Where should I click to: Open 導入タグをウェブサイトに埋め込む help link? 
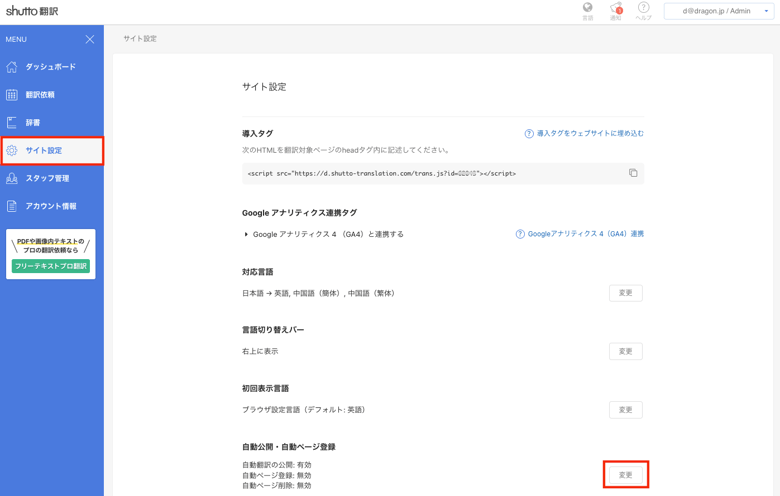coord(590,133)
